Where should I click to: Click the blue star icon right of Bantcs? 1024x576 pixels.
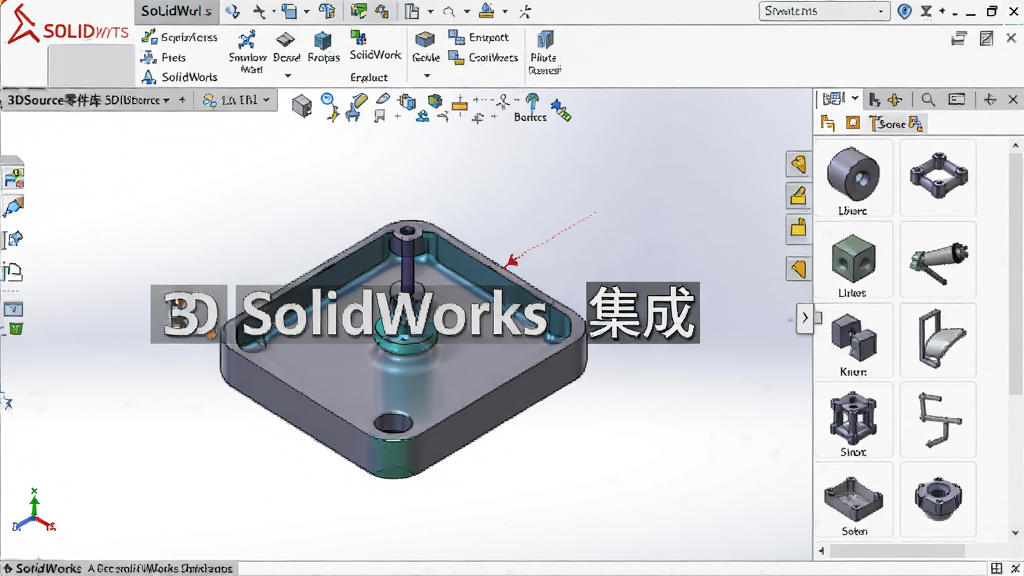tap(561, 110)
